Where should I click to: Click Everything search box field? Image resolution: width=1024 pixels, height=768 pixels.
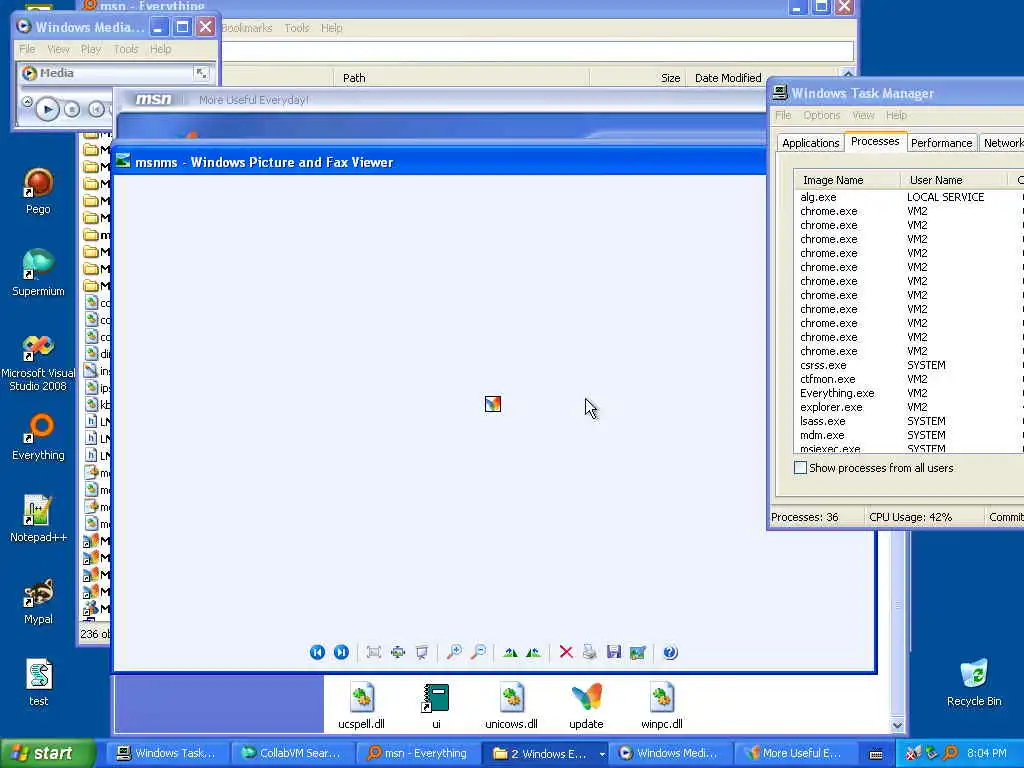[537, 52]
